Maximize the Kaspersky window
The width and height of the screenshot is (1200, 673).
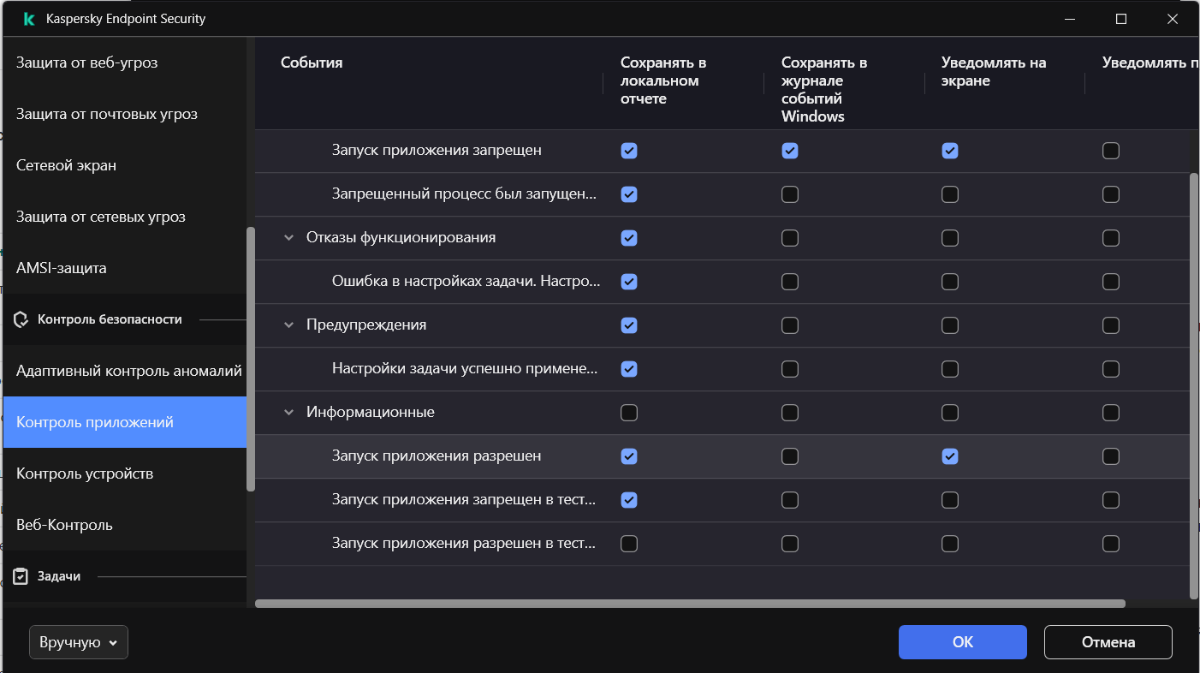1121,19
